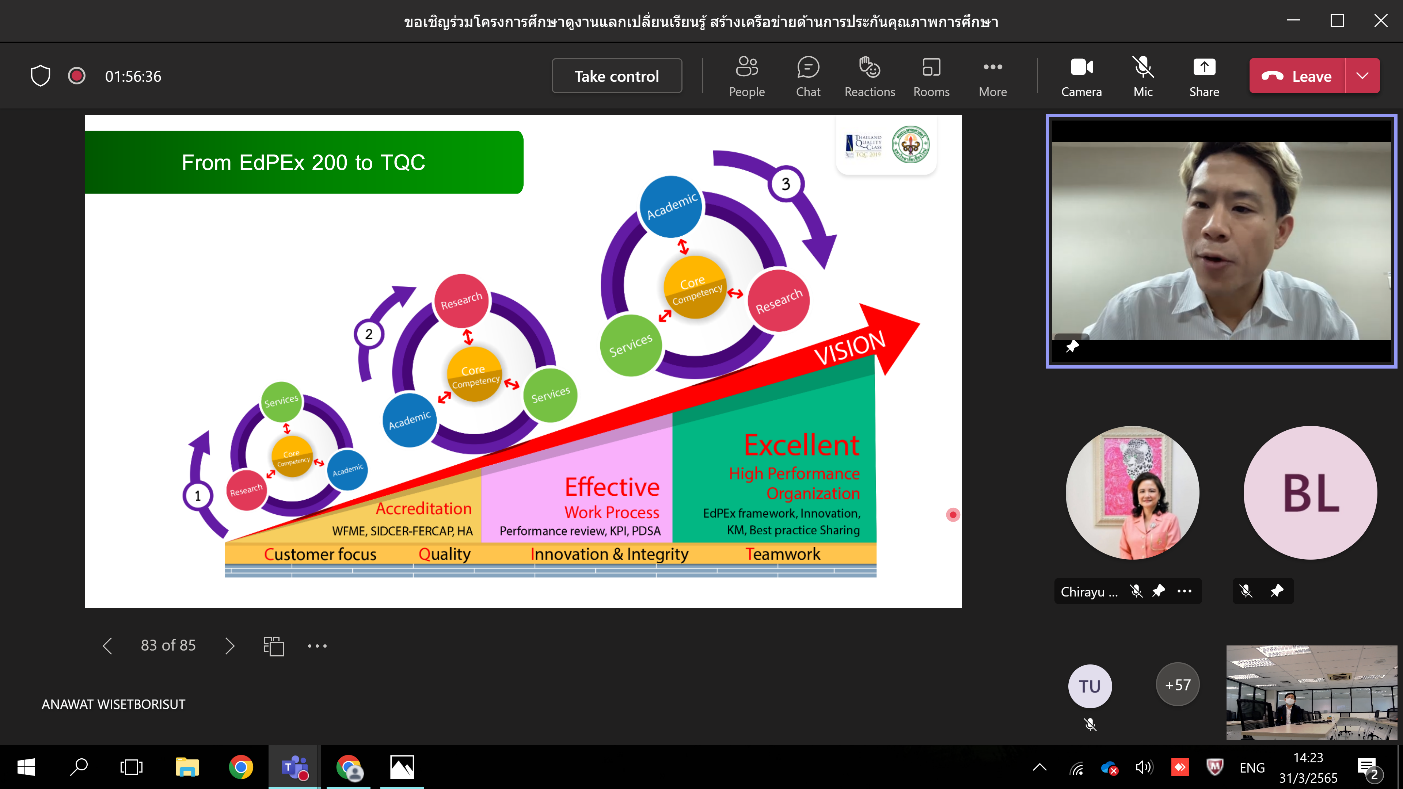Screen dimensions: 1403x789
Task: Open the Rooms breakout panel
Action: [931, 76]
